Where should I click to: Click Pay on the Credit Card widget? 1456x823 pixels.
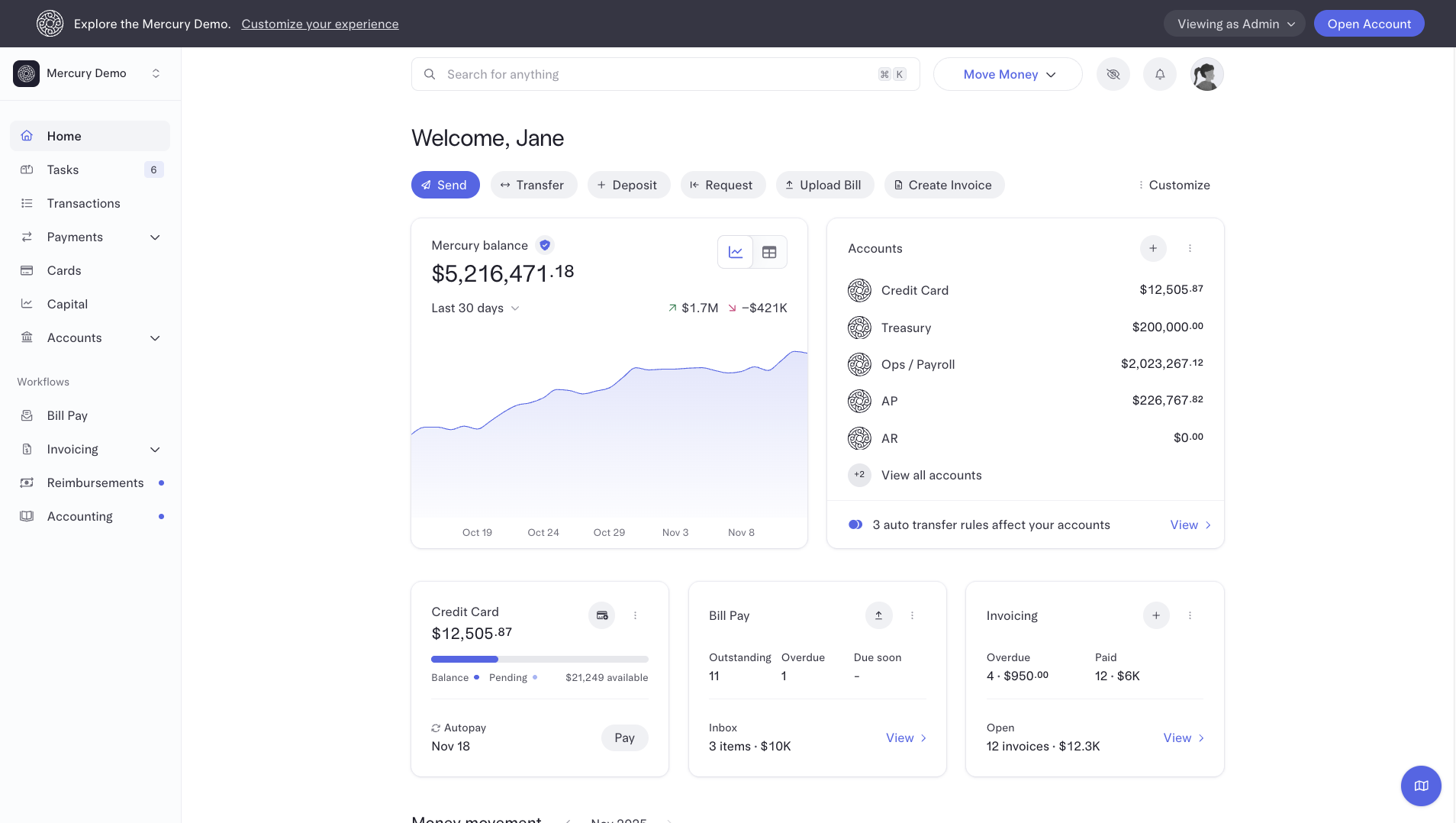click(x=624, y=737)
